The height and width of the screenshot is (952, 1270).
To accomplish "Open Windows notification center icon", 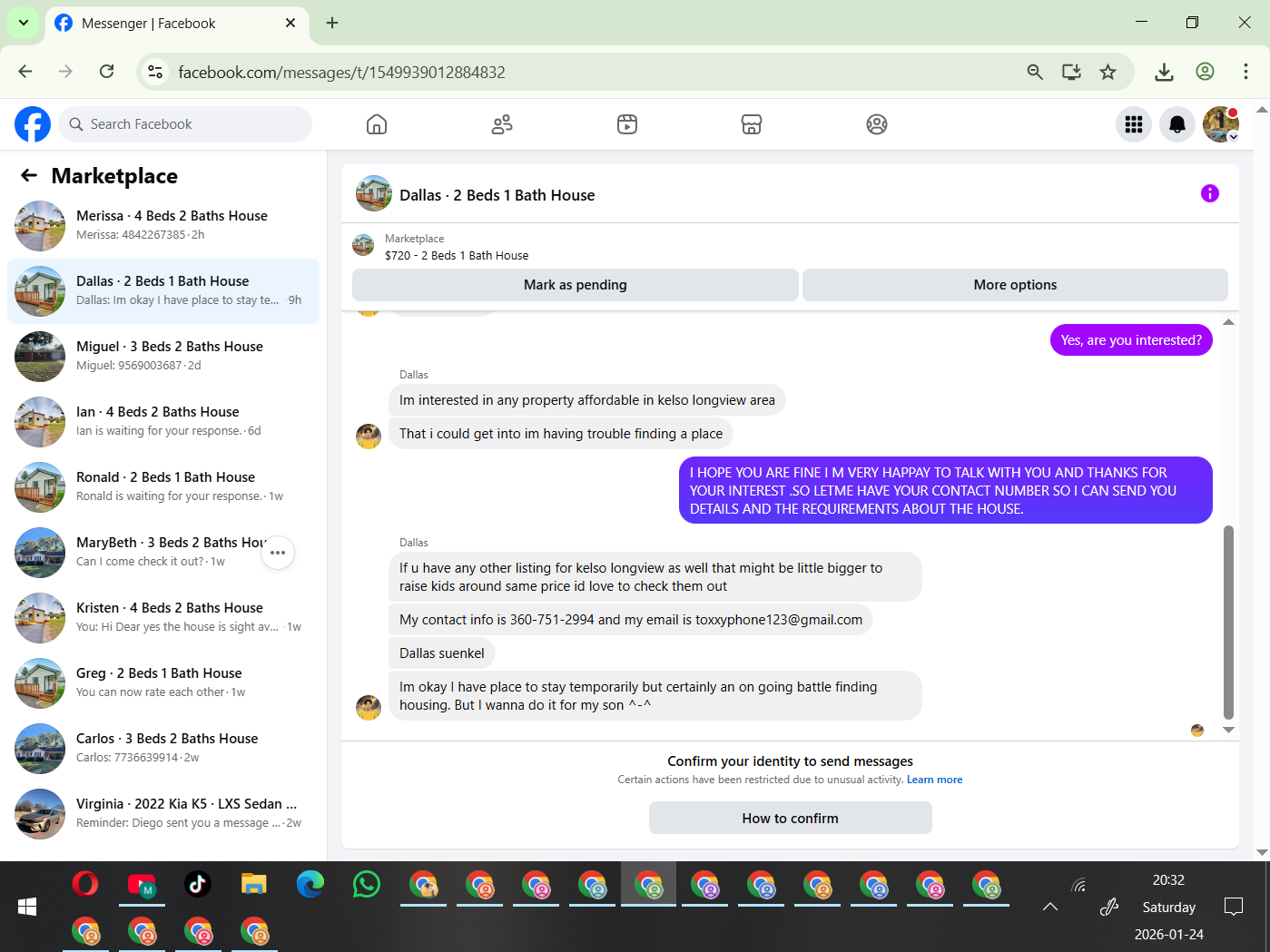I will (x=1234, y=907).
